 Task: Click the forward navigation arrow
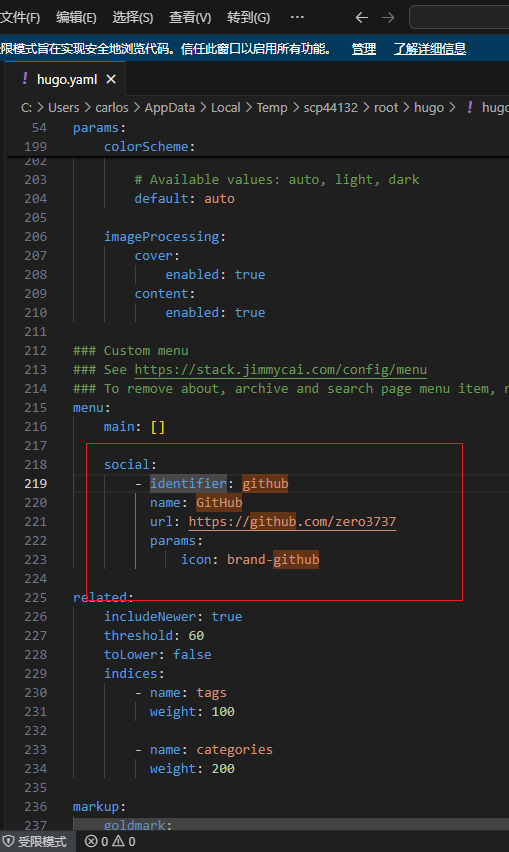[388, 18]
